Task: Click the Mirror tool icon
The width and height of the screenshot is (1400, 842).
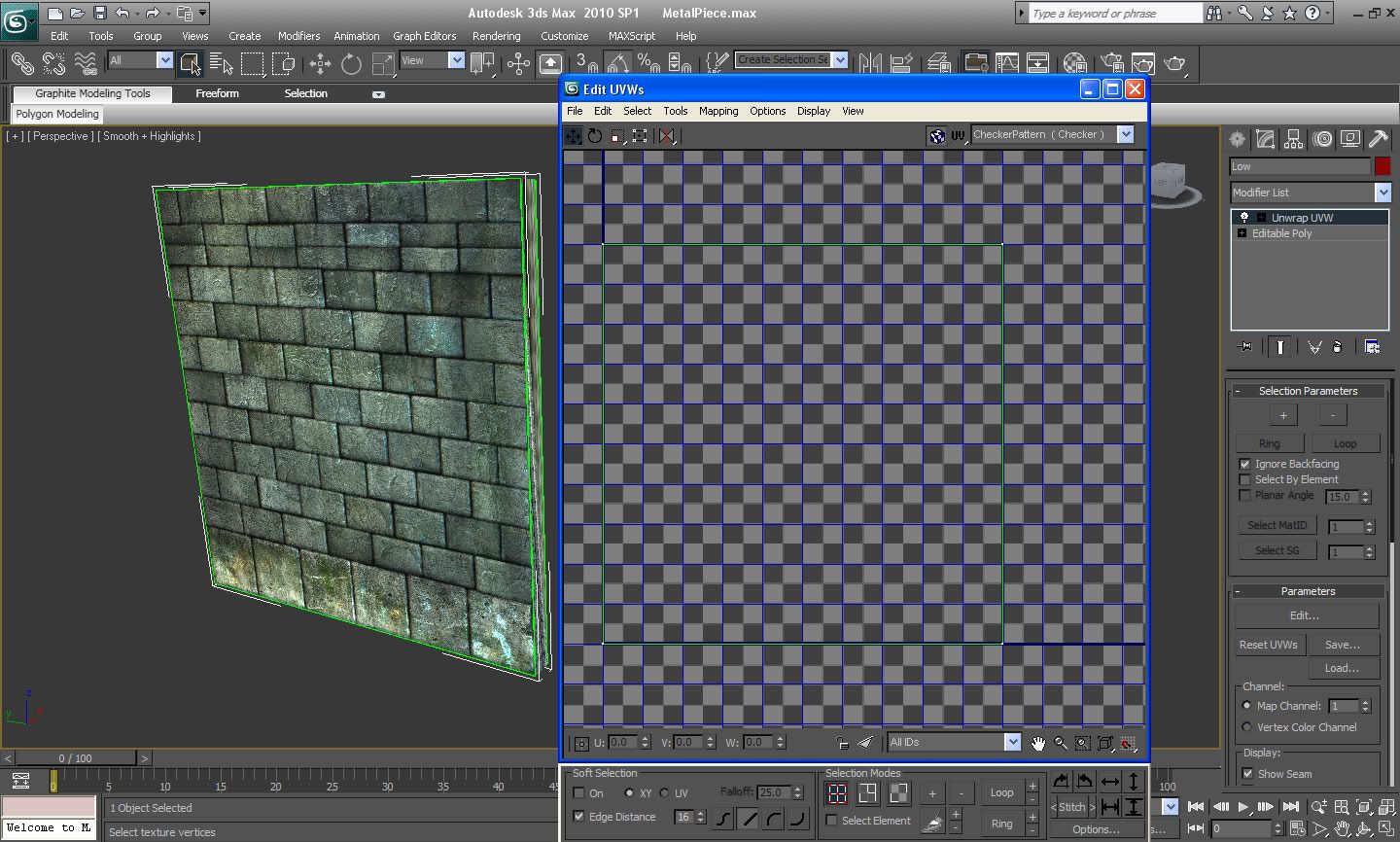Action: (x=870, y=63)
